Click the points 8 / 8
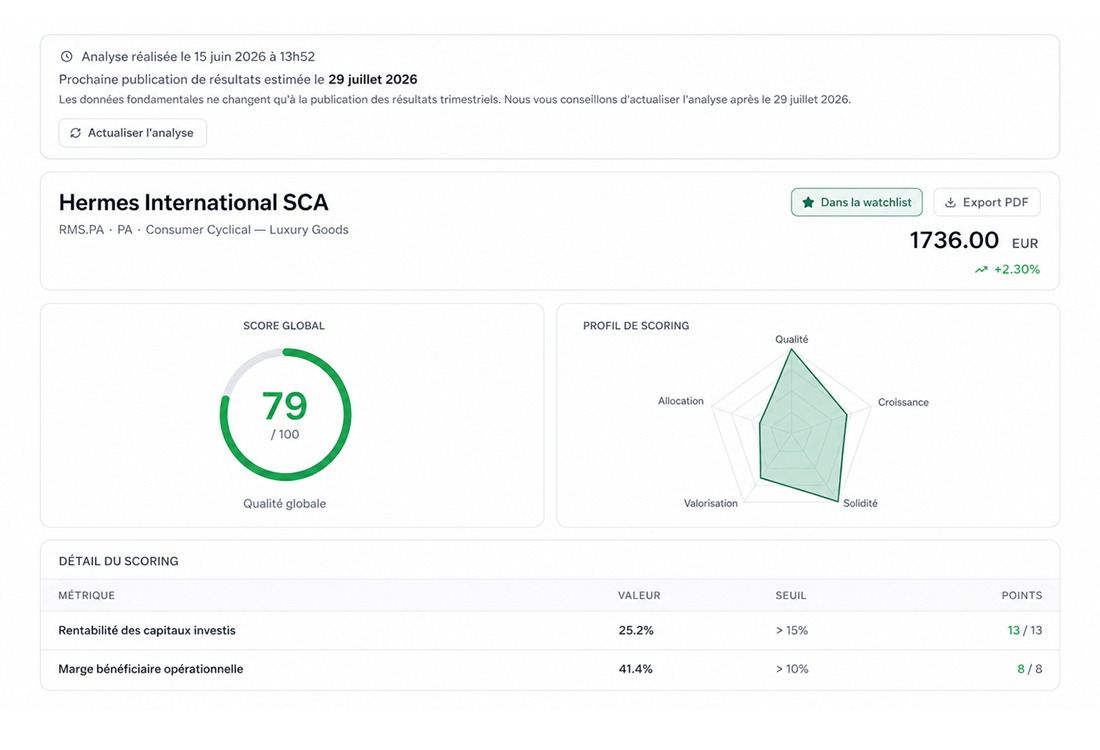This screenshot has height=750, width=1100. tap(1030, 669)
